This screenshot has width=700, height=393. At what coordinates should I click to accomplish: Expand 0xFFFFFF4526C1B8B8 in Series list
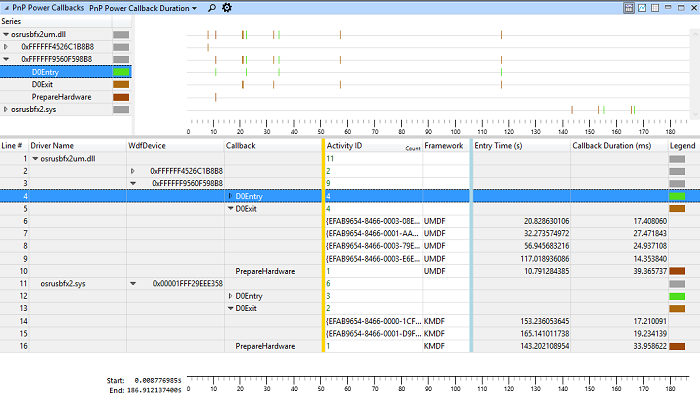[x=6, y=46]
